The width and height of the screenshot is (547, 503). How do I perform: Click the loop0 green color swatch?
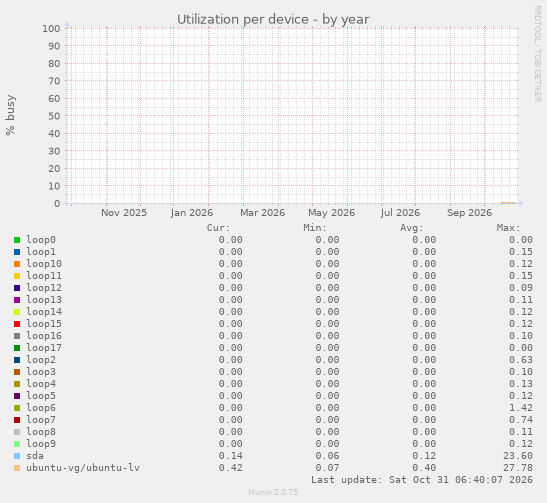[17, 240]
